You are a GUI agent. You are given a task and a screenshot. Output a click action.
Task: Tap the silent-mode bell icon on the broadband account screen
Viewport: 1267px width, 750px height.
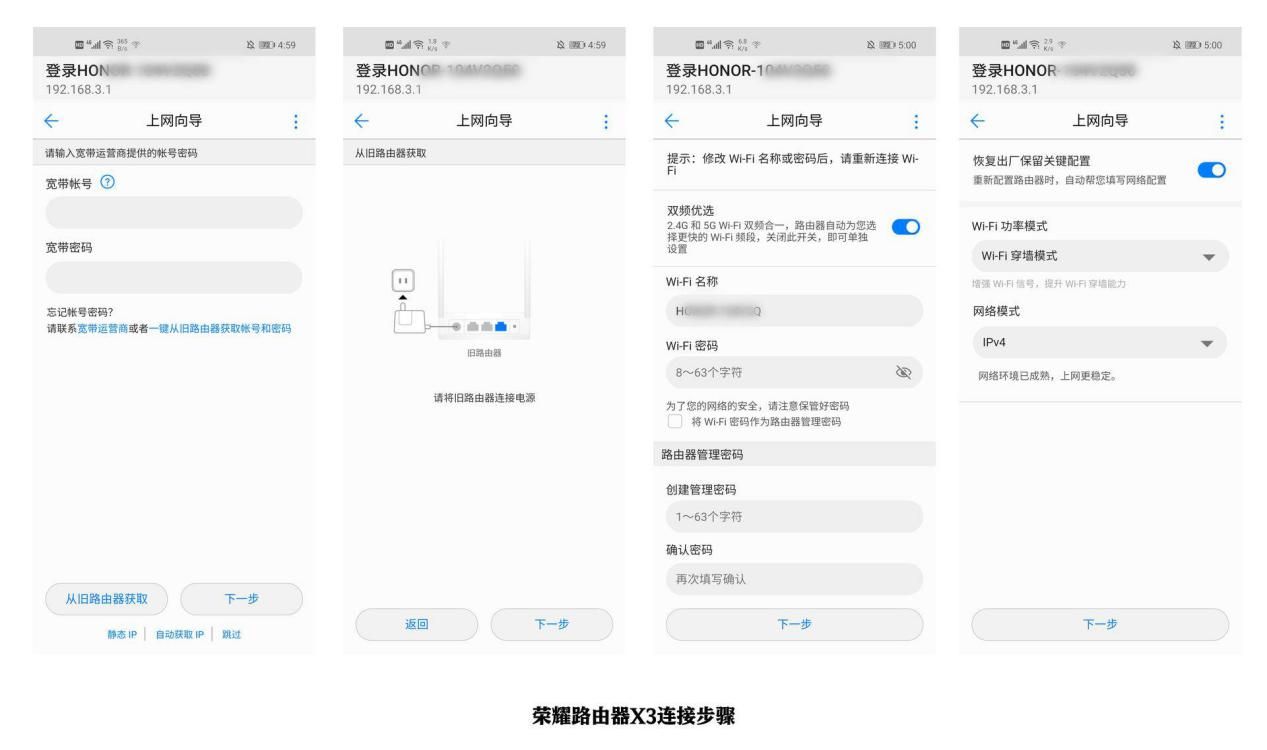253,43
